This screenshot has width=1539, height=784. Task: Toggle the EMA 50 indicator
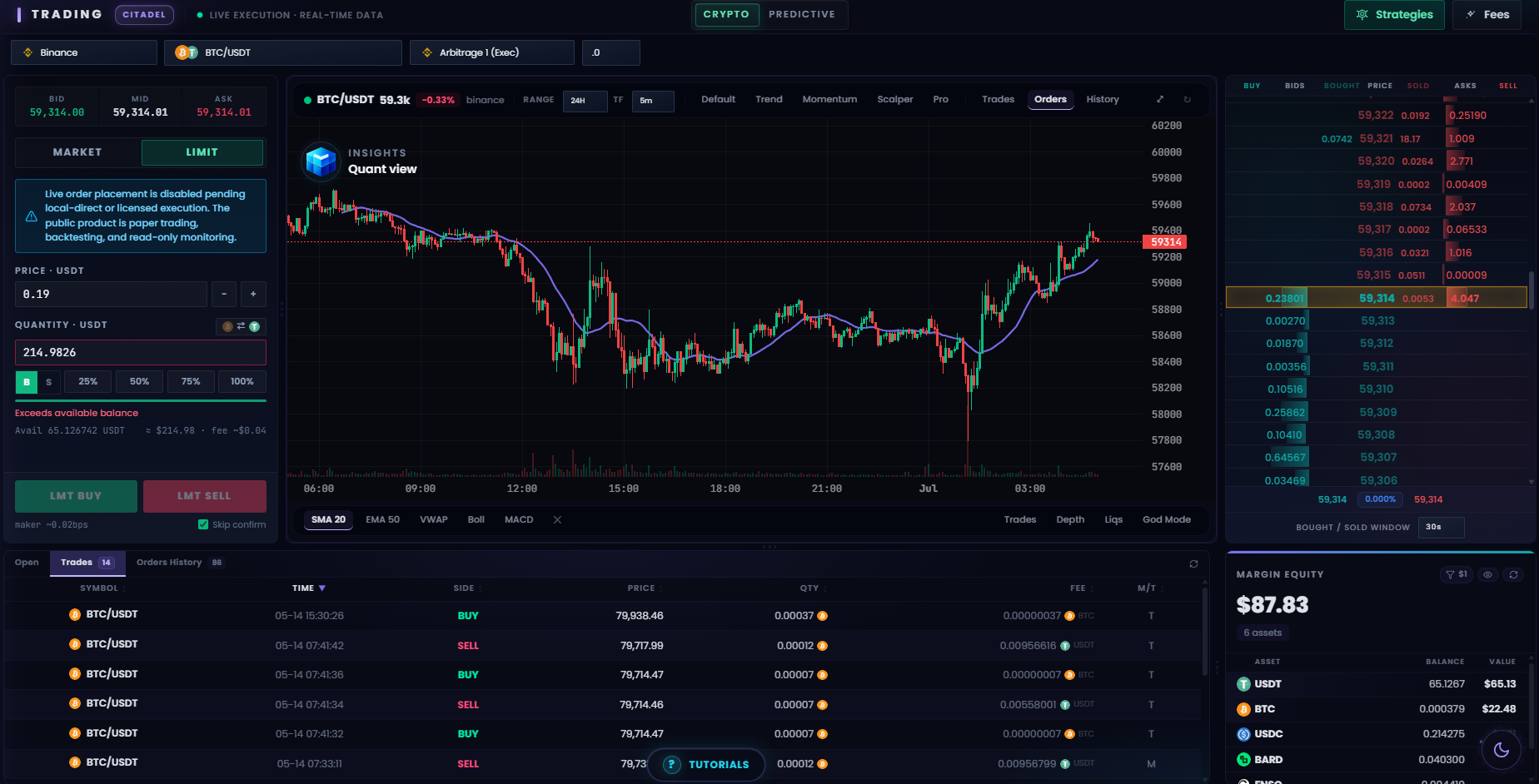pyautogui.click(x=382, y=519)
